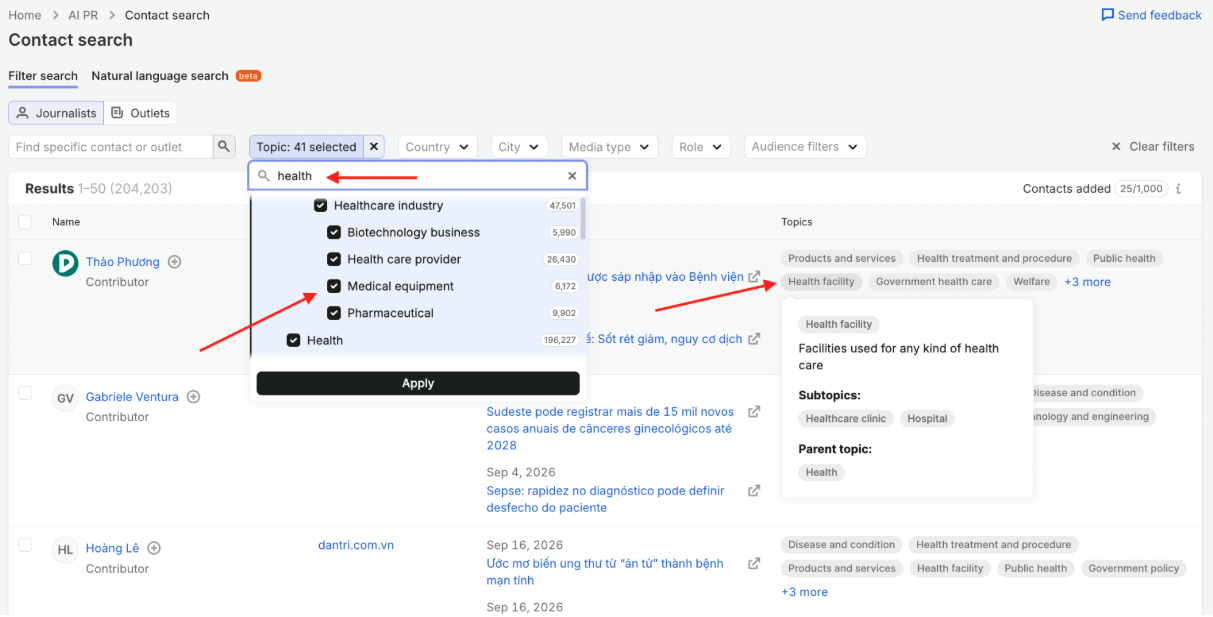
Task: Go to Home breadcrumb
Action: pyautogui.click(x=25, y=15)
